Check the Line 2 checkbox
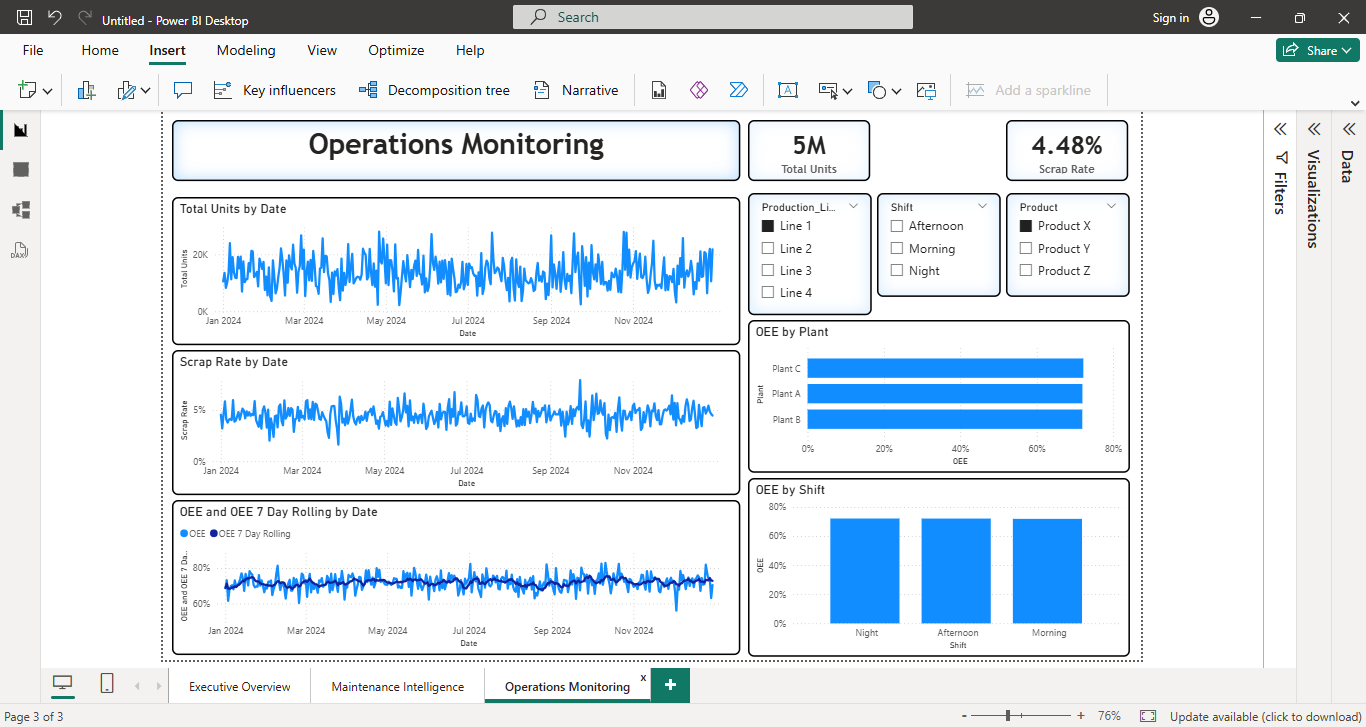 click(770, 248)
